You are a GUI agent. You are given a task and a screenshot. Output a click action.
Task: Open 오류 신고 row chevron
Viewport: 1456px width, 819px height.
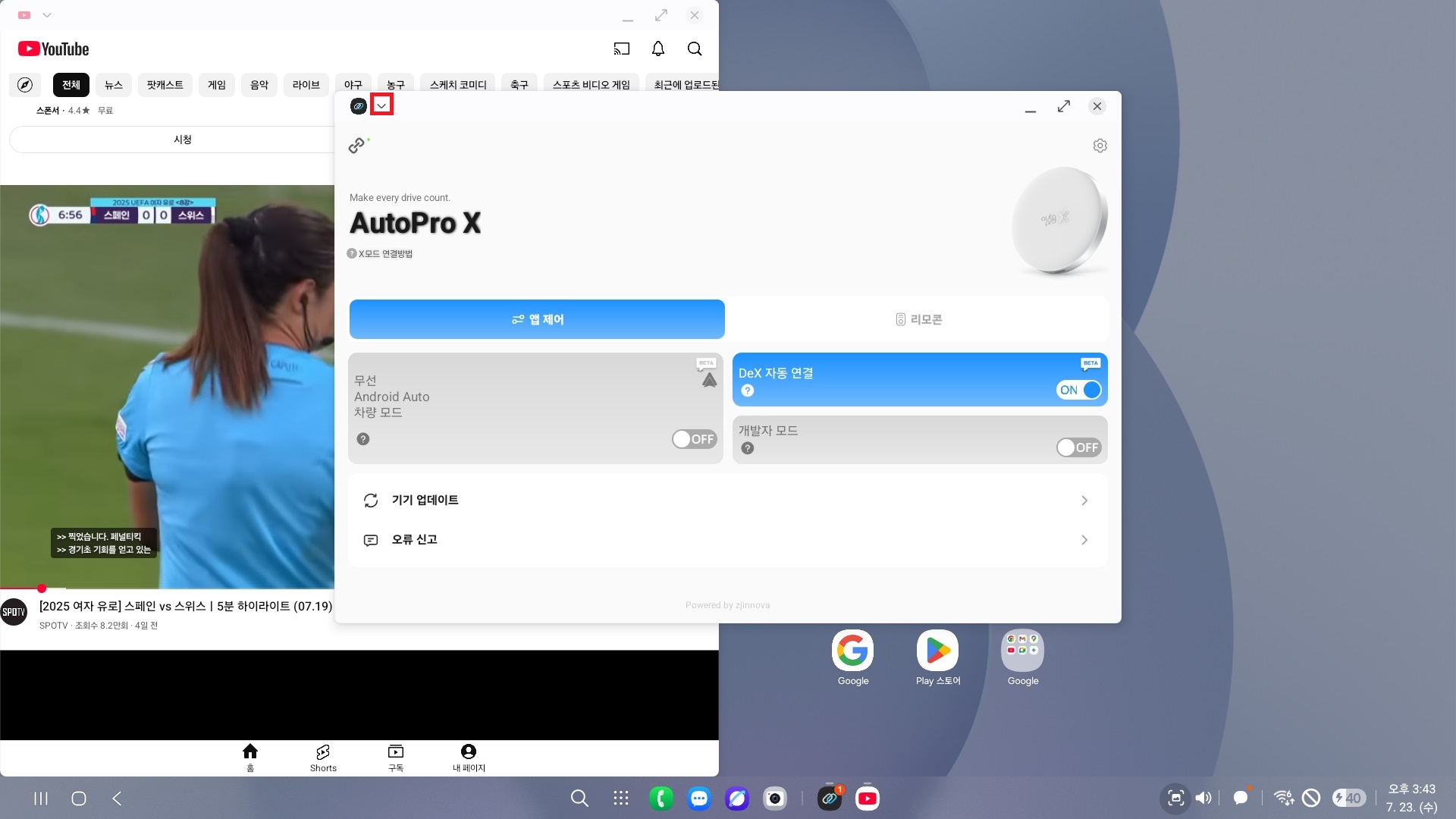1084,540
